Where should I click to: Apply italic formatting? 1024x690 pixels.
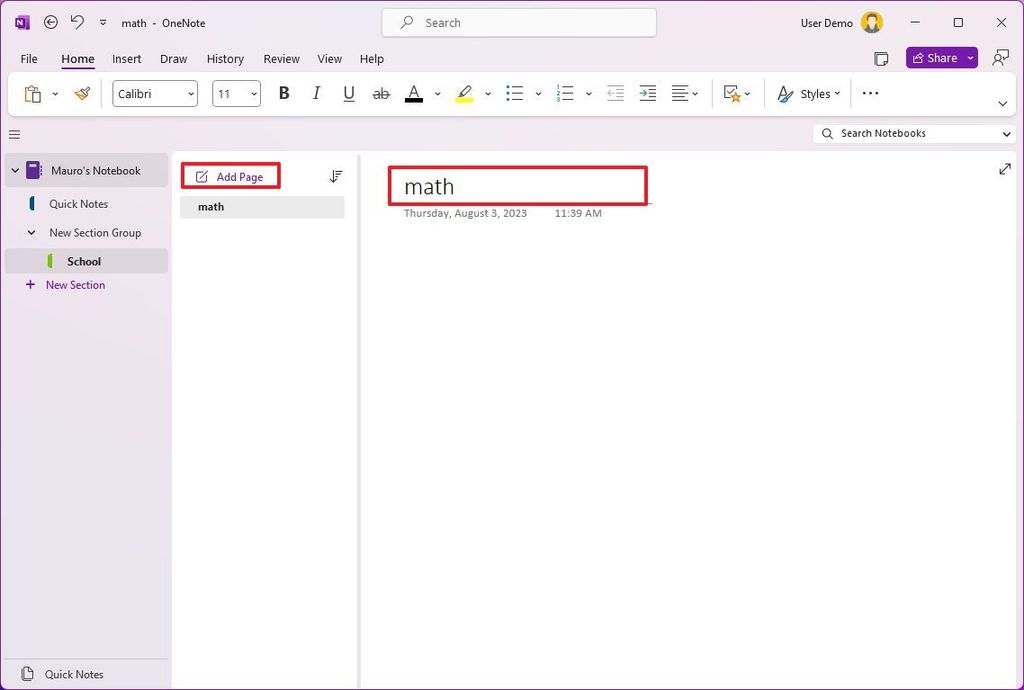coord(316,93)
